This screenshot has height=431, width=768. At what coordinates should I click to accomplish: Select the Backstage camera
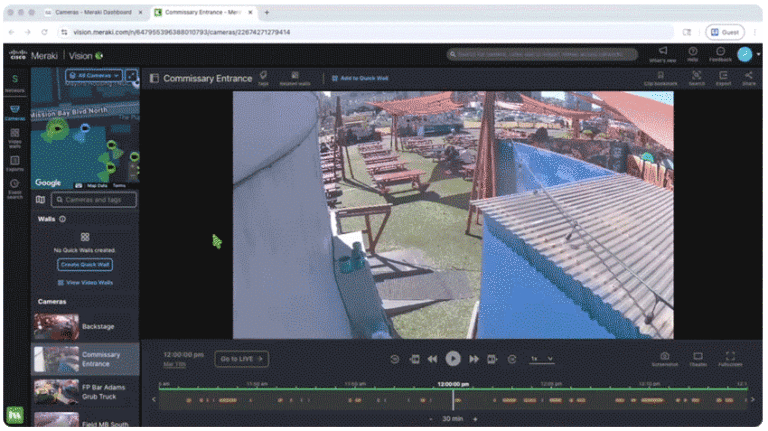tap(85, 326)
